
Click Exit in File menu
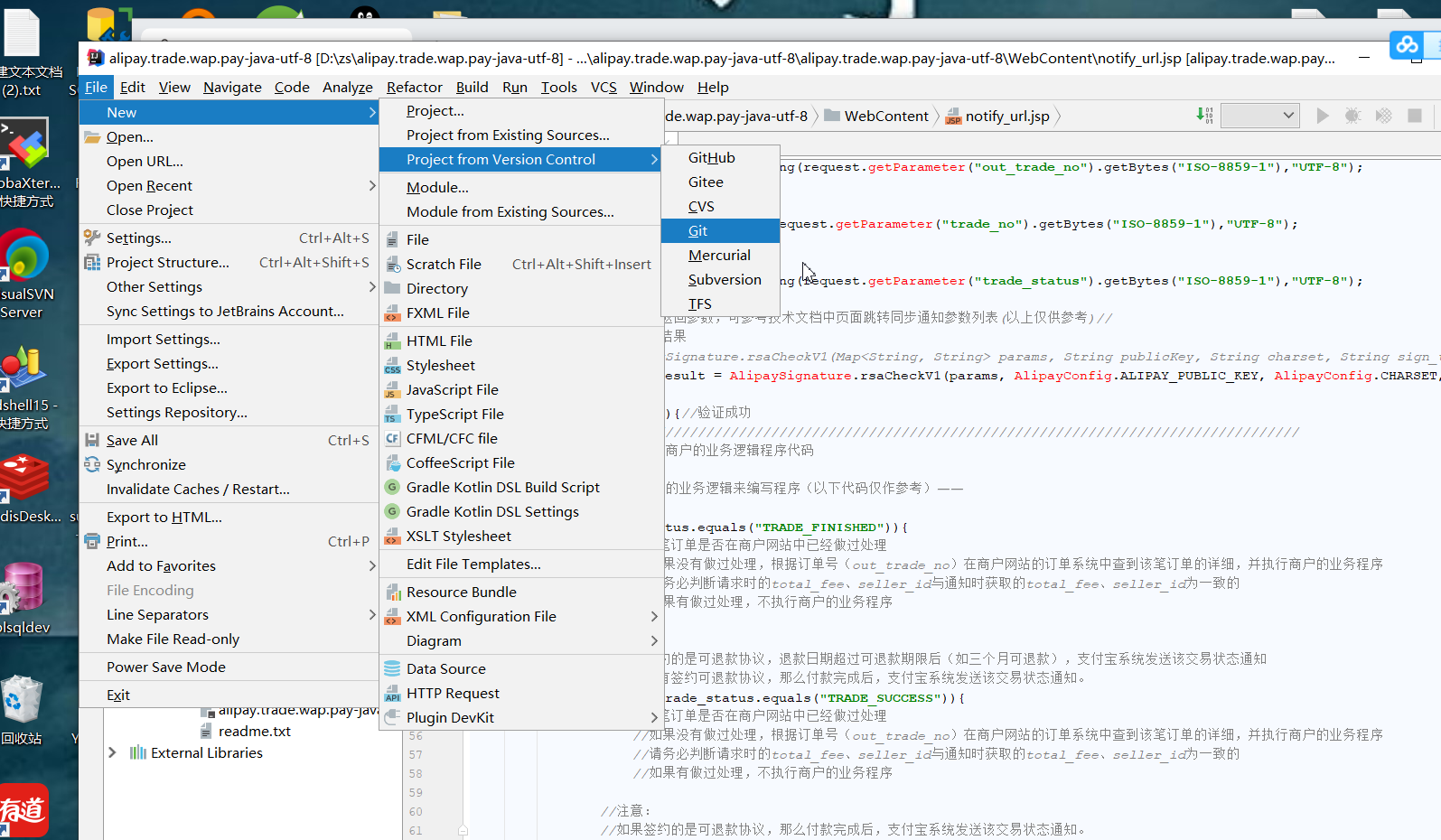click(229, 695)
